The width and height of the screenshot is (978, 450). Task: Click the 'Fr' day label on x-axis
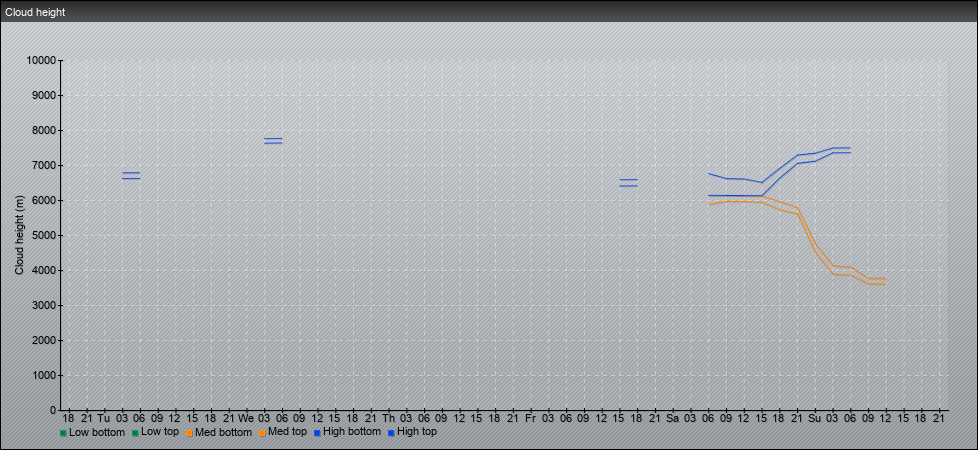point(531,418)
